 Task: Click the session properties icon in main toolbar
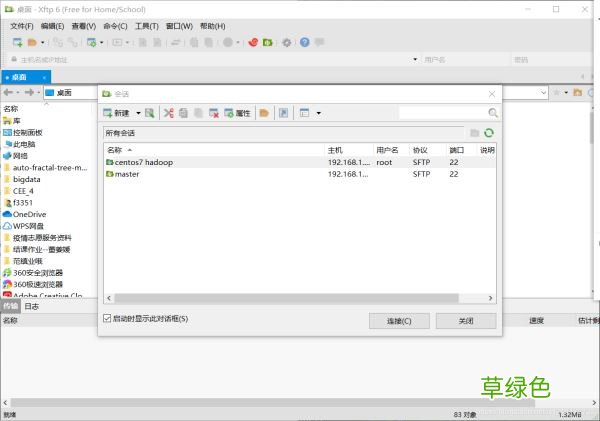pyautogui.click(x=91, y=42)
